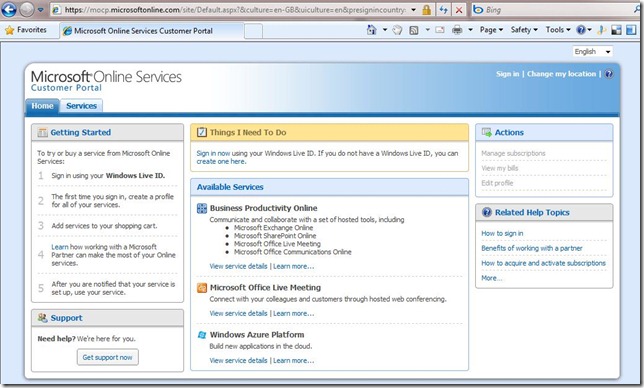Image resolution: width=644 pixels, height=388 pixels.
Task: Click the Stop loading red X icon
Action: 459,10
